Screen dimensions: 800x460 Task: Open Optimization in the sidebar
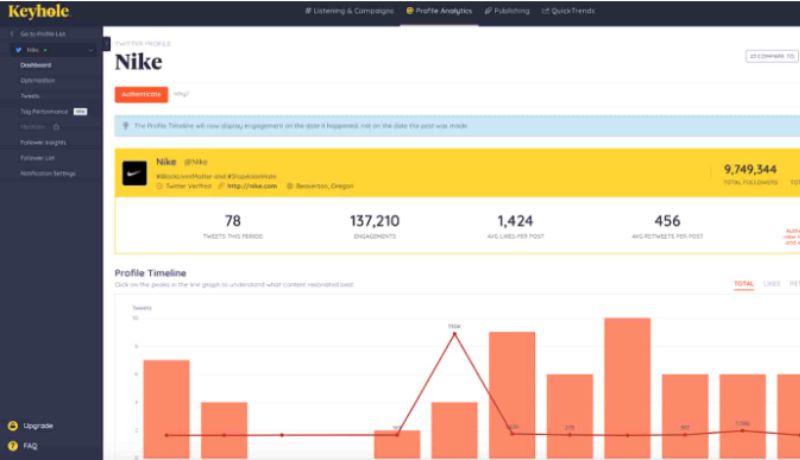38,81
